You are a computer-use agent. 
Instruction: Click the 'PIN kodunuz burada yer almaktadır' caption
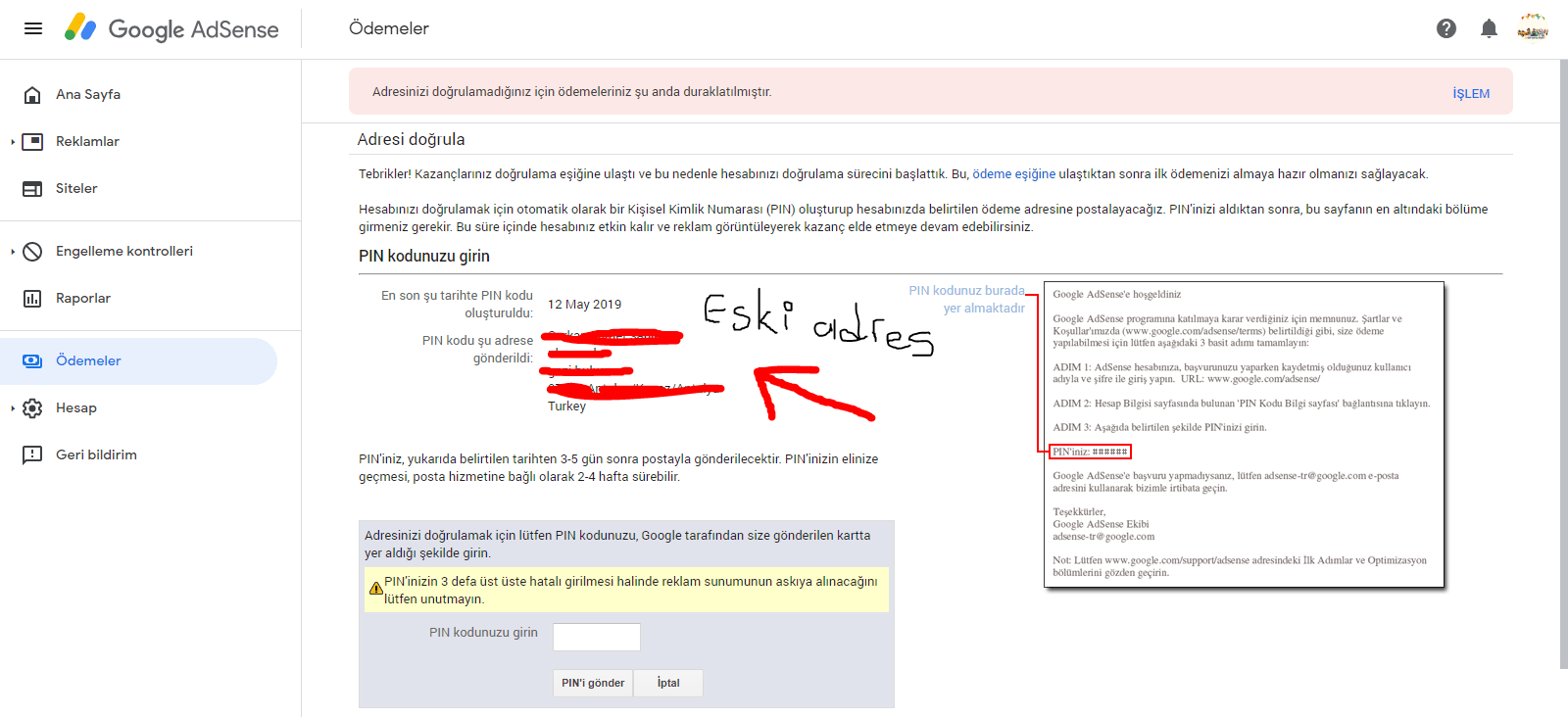tap(966, 300)
